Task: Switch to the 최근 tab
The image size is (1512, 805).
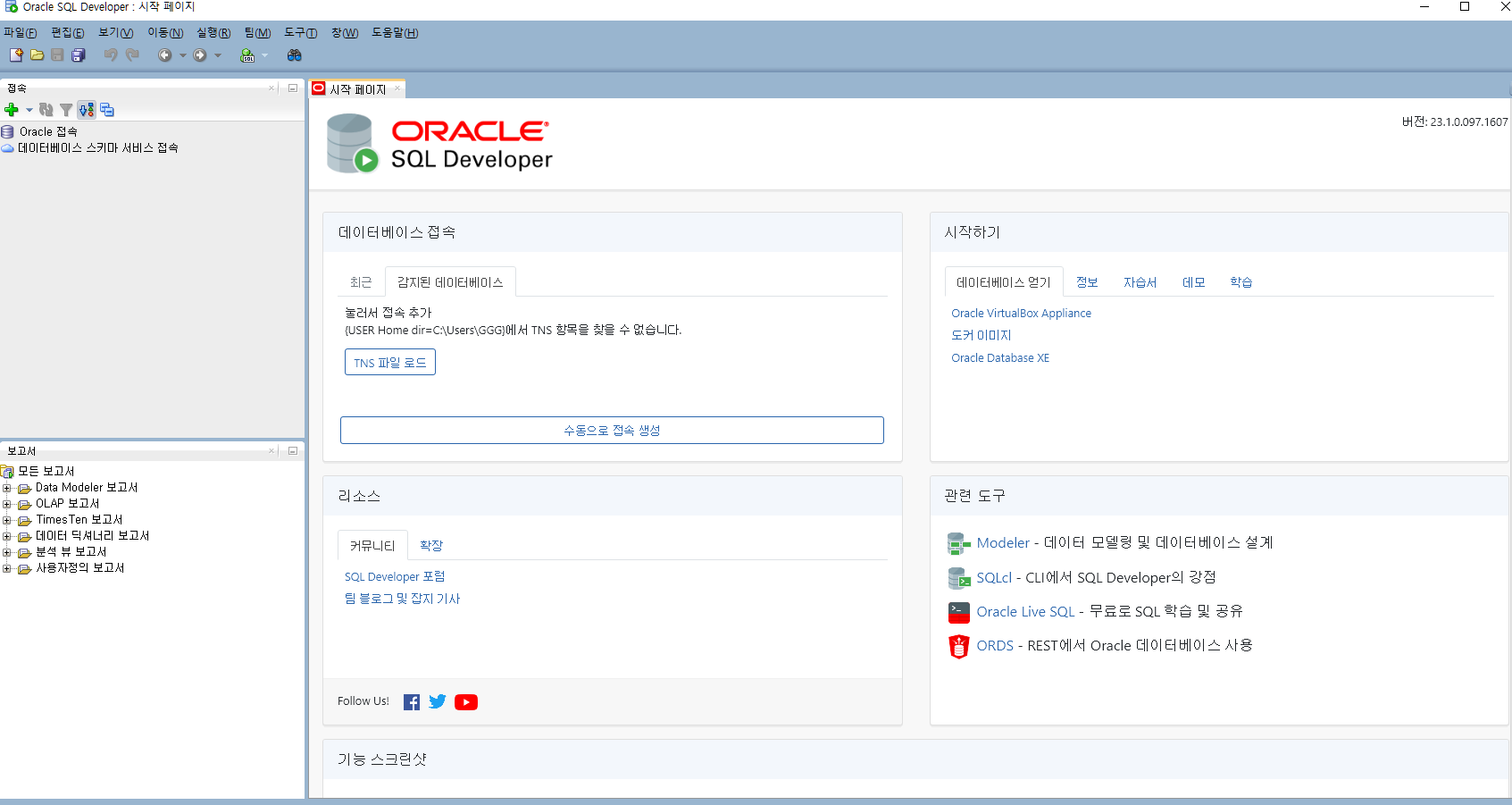Action: pos(361,282)
